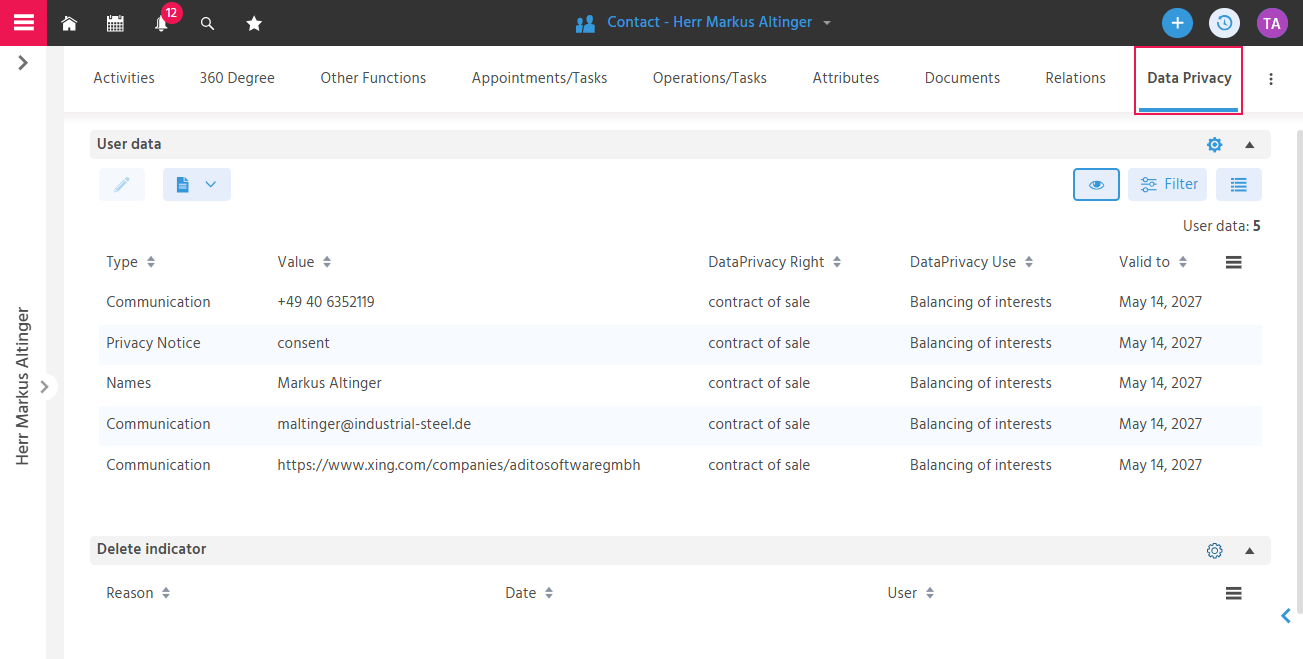This screenshot has width=1303, height=659.
Task: Open the right panel blue chevron
Action: pos(1286,616)
